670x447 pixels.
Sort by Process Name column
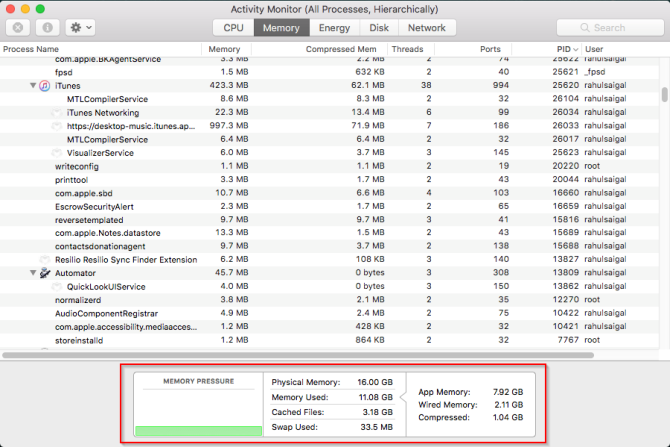click(x=101, y=49)
